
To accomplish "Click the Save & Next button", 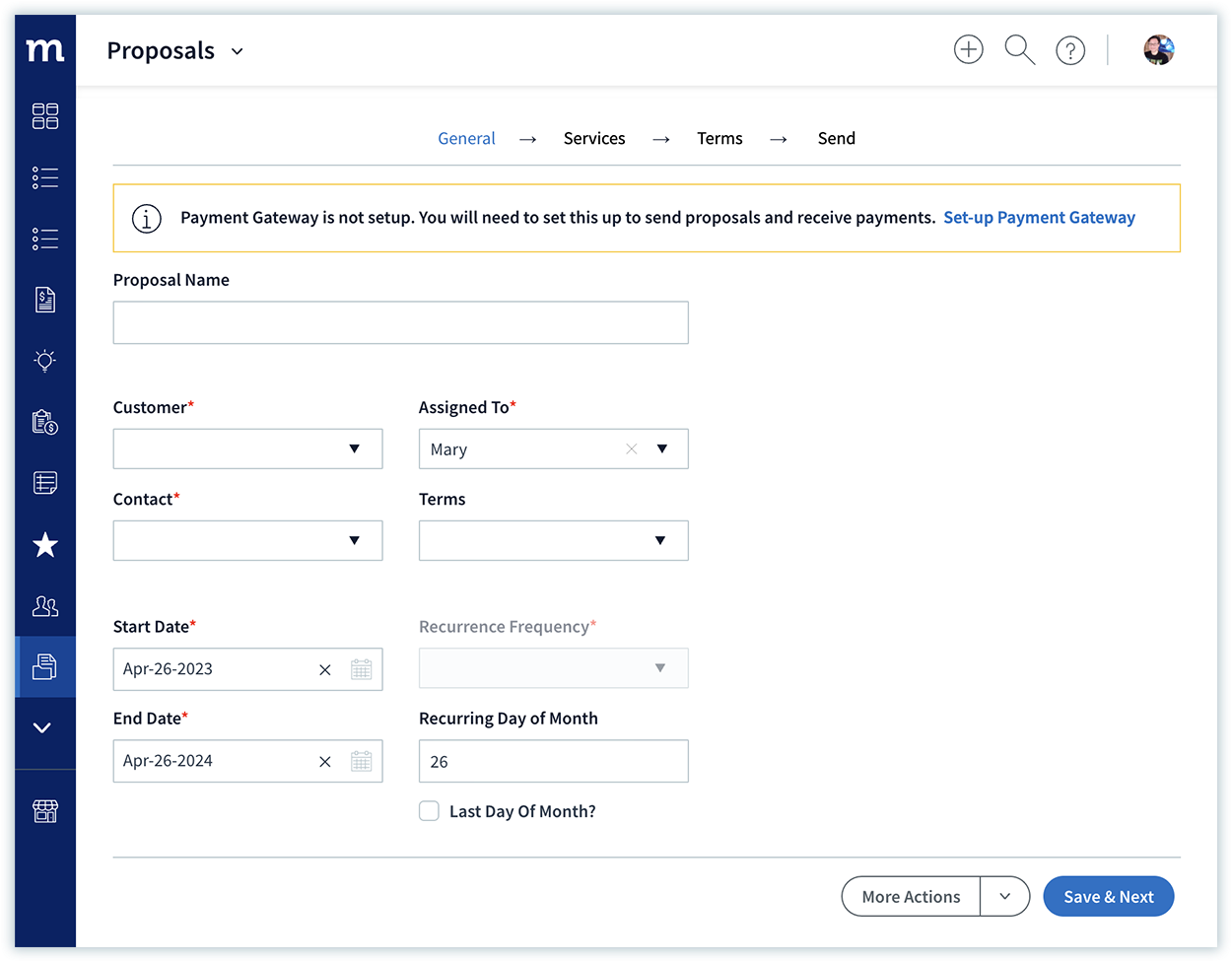I will pos(1109,896).
